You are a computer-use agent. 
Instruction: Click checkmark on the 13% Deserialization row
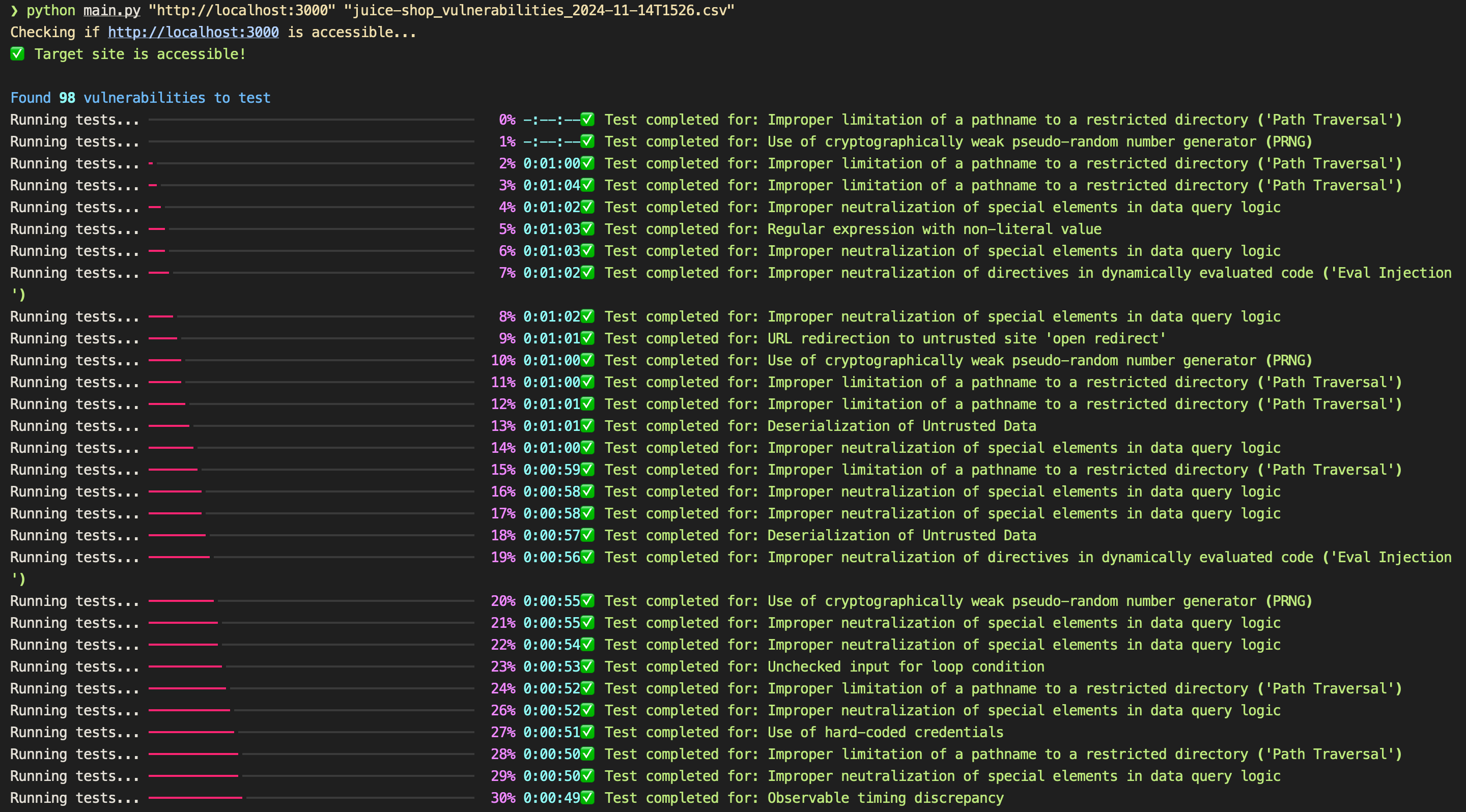click(587, 426)
